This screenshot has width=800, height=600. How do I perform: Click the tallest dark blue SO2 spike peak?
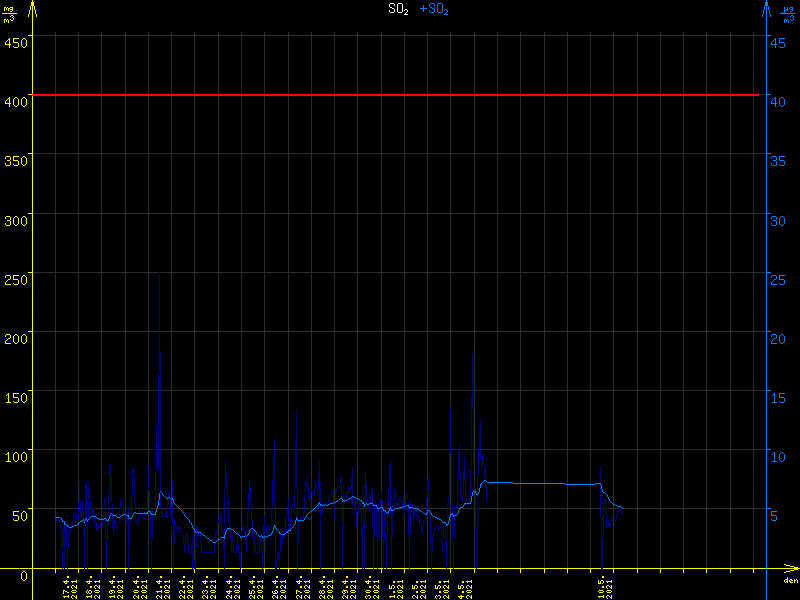159,275
